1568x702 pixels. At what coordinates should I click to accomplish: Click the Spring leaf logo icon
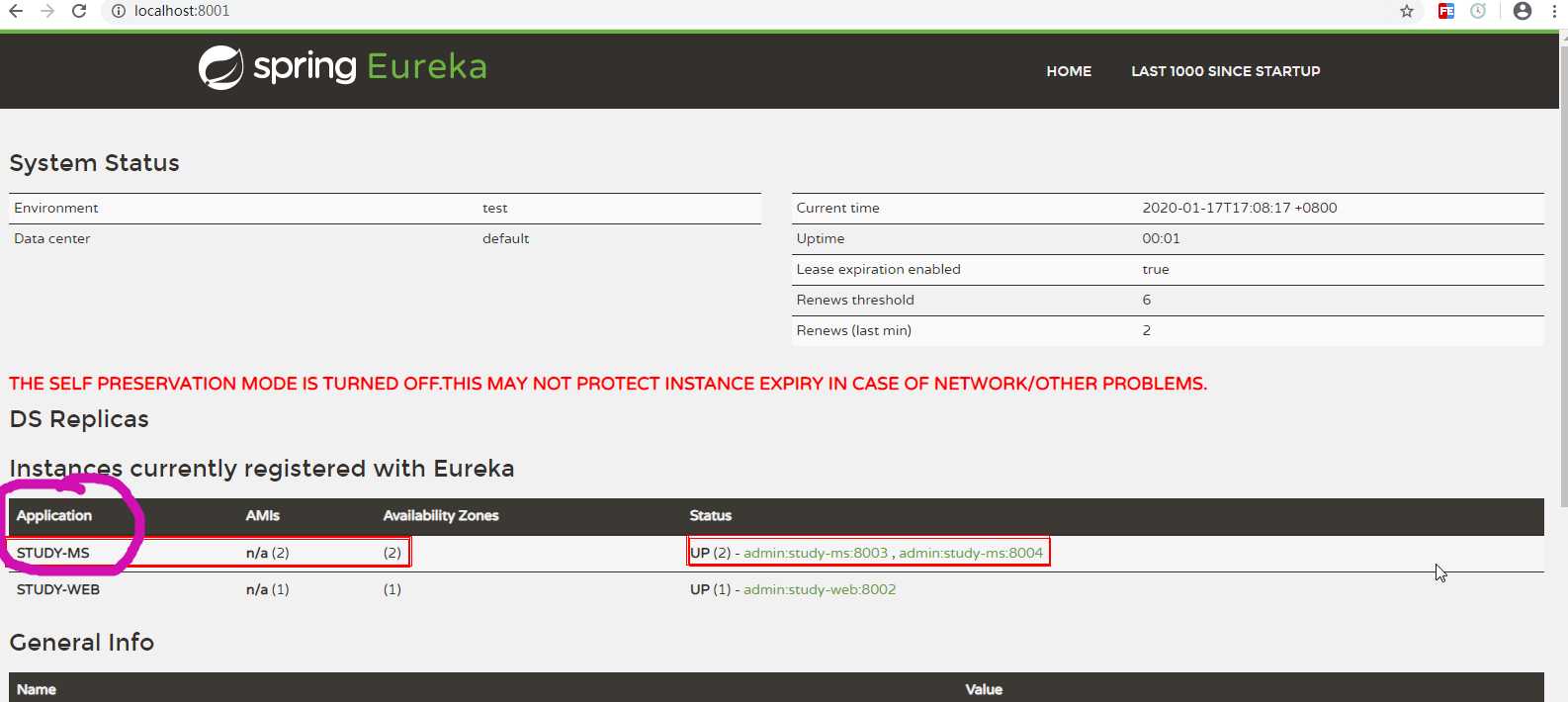[x=221, y=67]
